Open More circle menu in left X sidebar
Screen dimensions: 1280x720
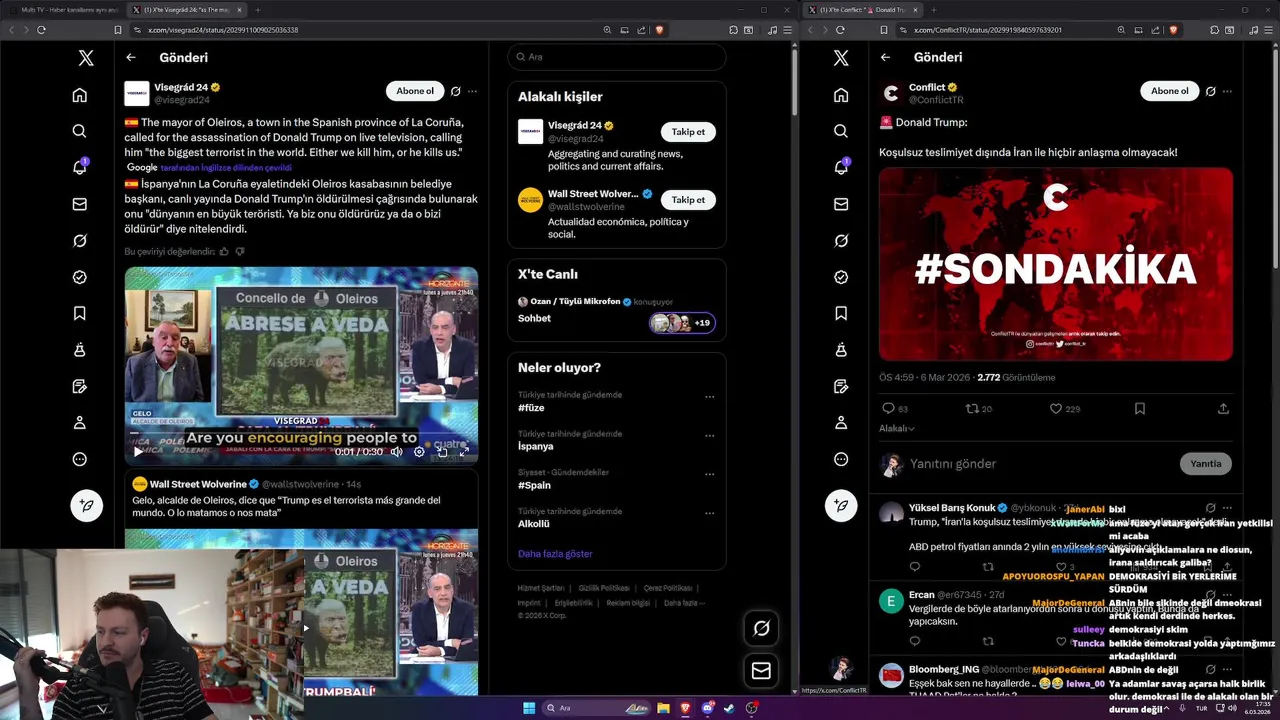79,459
